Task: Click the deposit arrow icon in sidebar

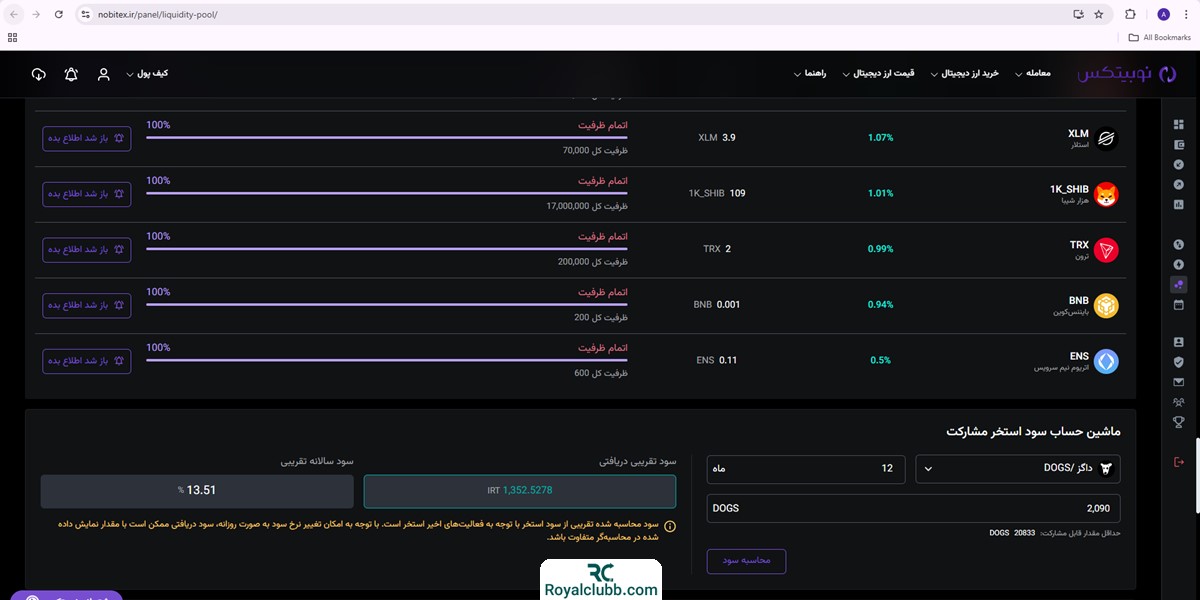Action: (1178, 164)
